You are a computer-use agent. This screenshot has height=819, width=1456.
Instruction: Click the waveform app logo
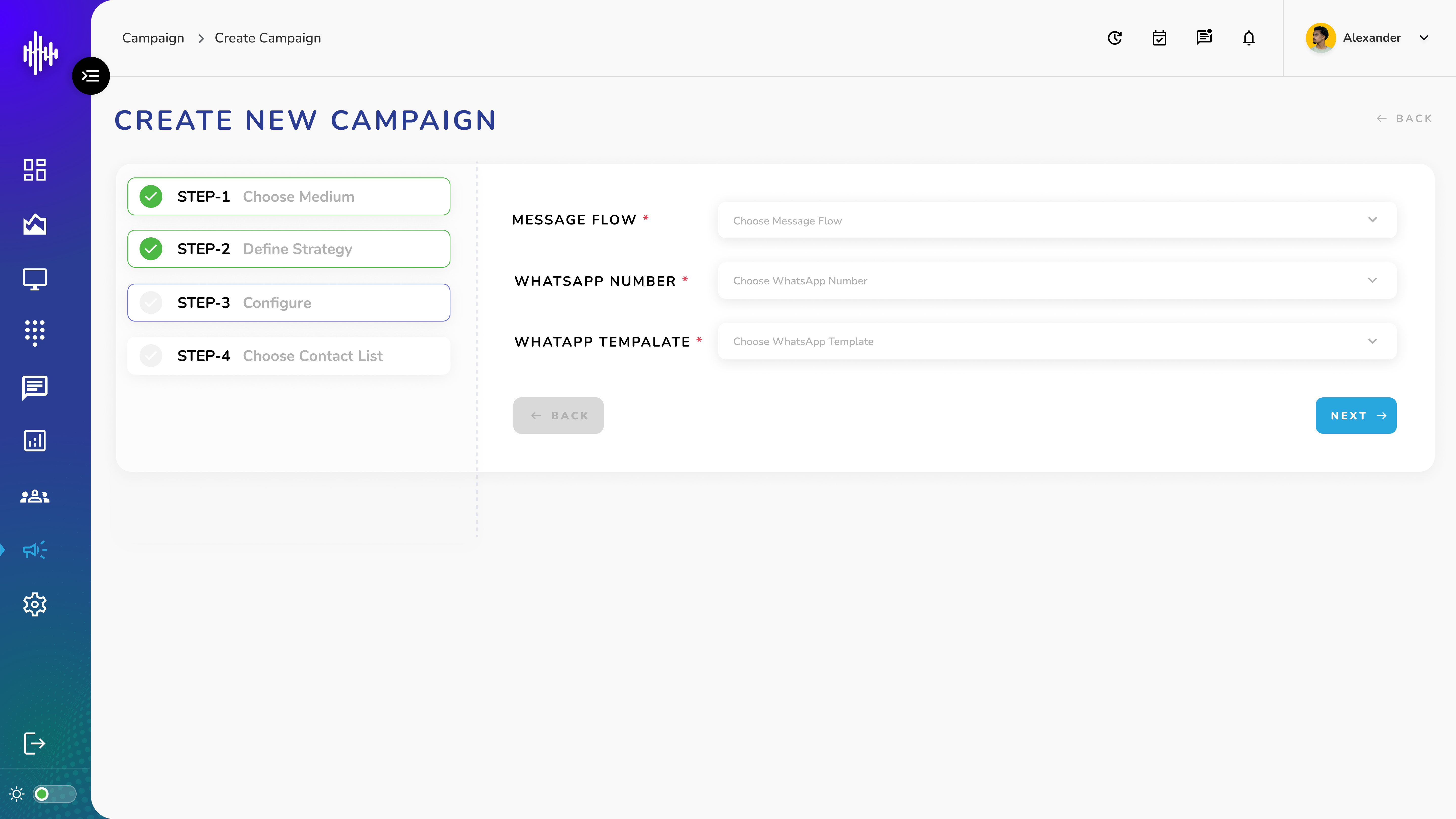point(40,53)
